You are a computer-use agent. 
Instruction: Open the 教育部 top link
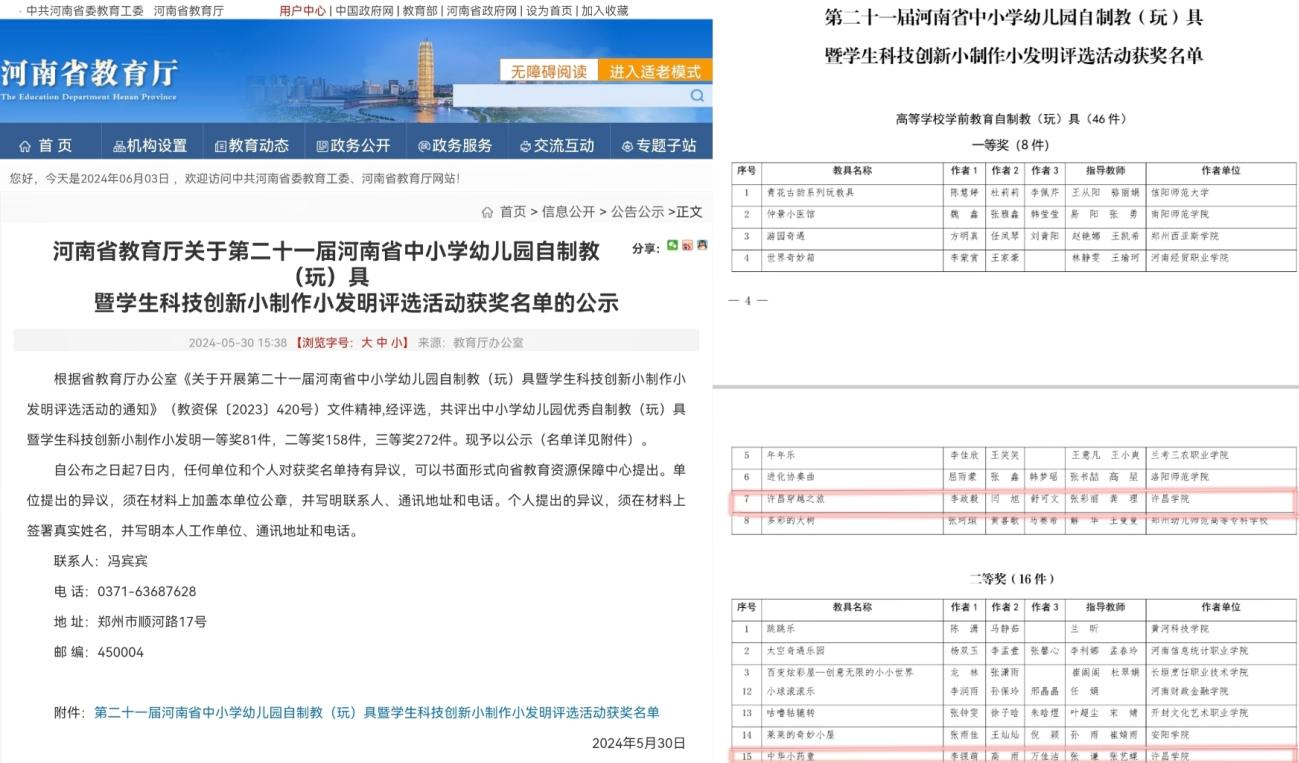419,10
